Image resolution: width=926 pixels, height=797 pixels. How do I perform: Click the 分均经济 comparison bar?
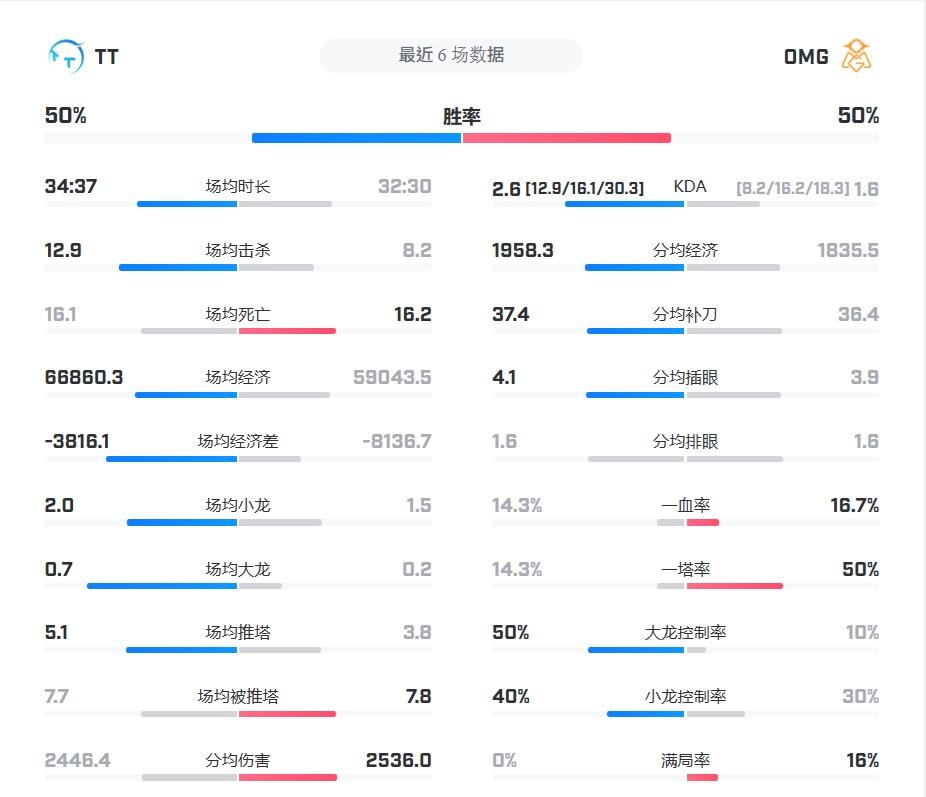click(685, 267)
